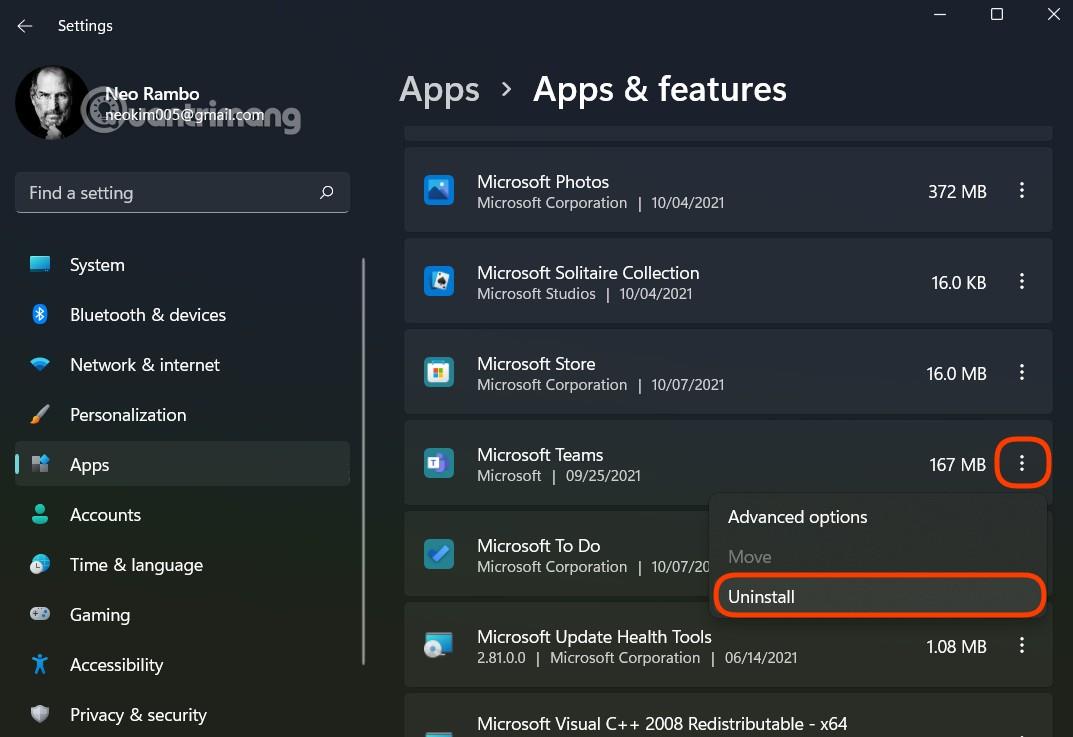Select Accounts in the sidebar
Screen dimensions: 1073x737
[105, 515]
